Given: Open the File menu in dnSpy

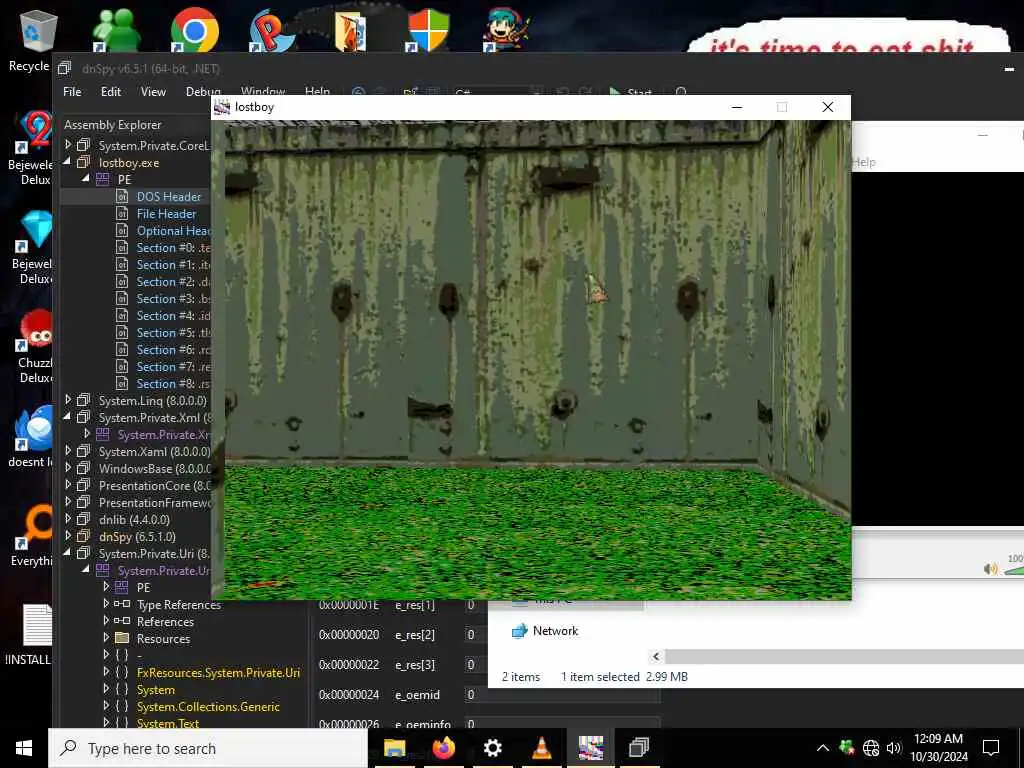Looking at the screenshot, I should [72, 92].
